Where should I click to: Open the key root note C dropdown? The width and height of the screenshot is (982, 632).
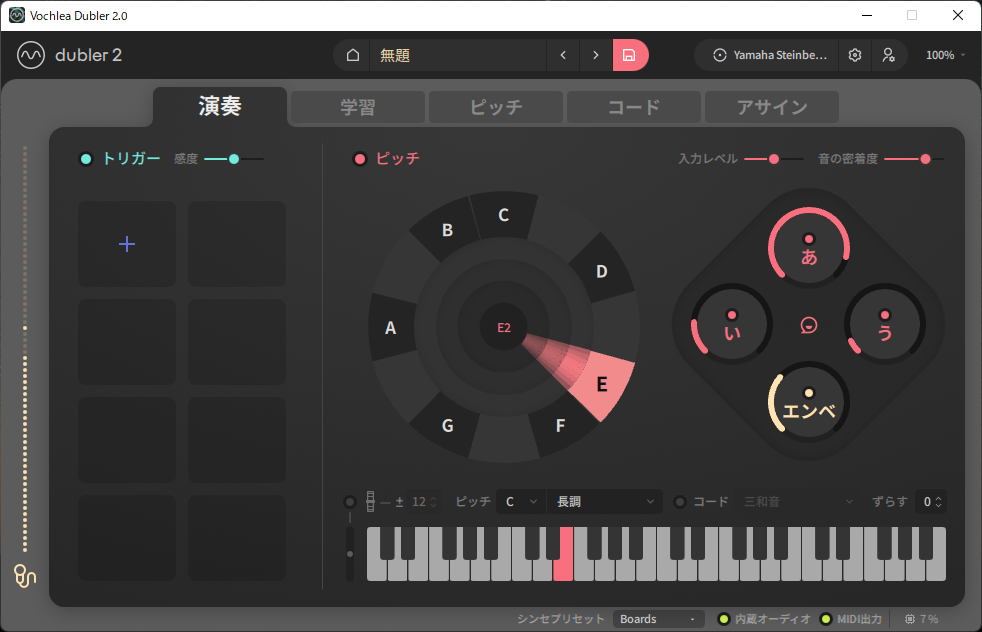coord(520,501)
